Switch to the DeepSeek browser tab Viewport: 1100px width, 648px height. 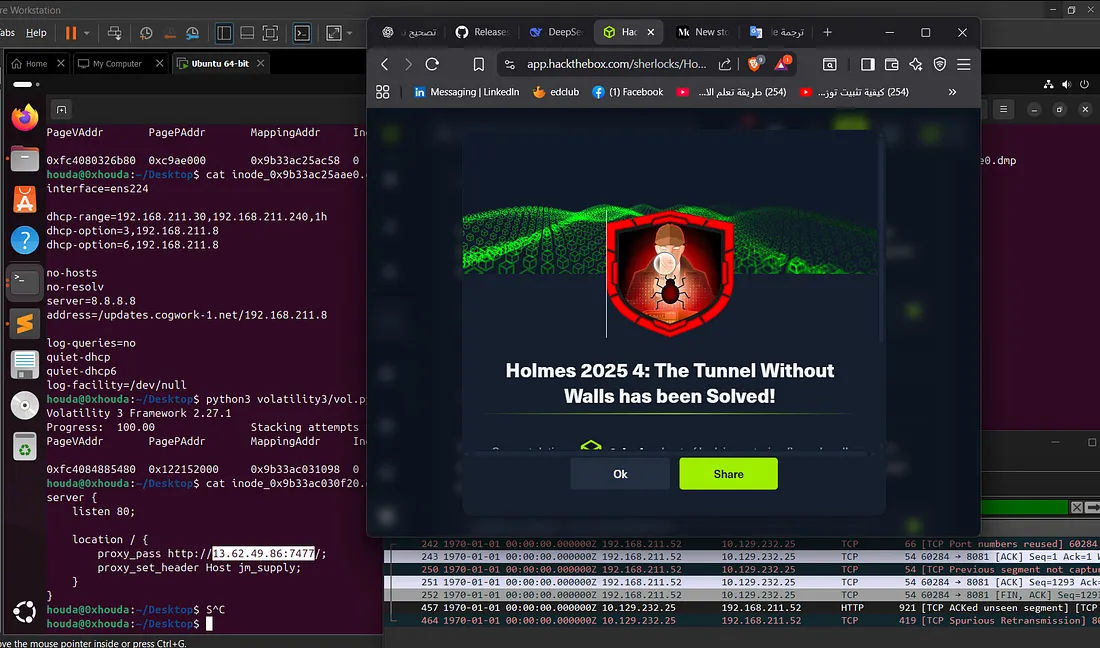point(556,32)
